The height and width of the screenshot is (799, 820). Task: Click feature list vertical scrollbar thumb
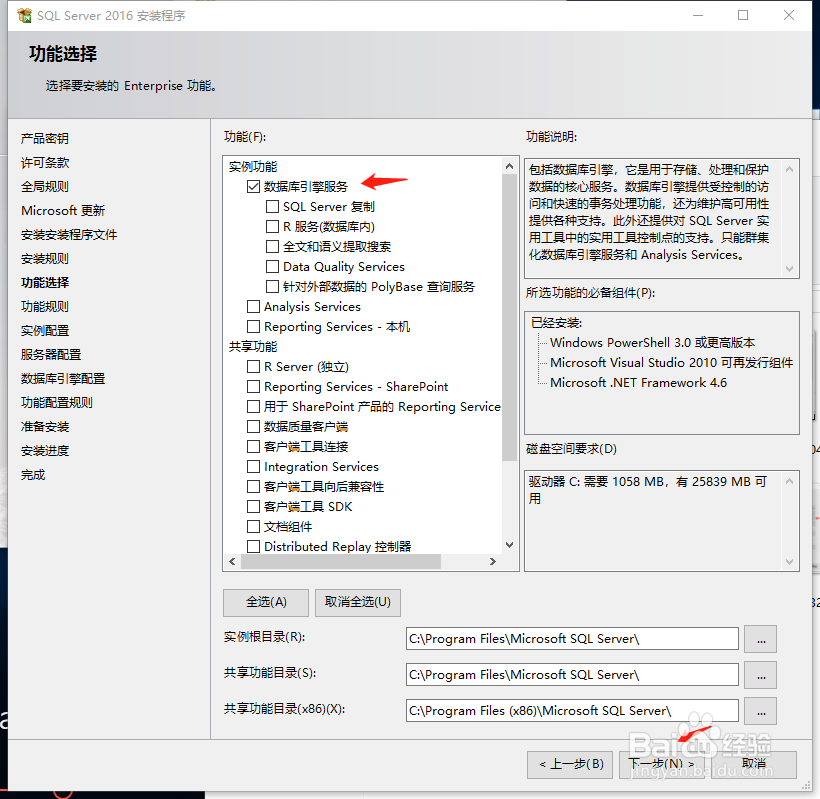(509, 317)
